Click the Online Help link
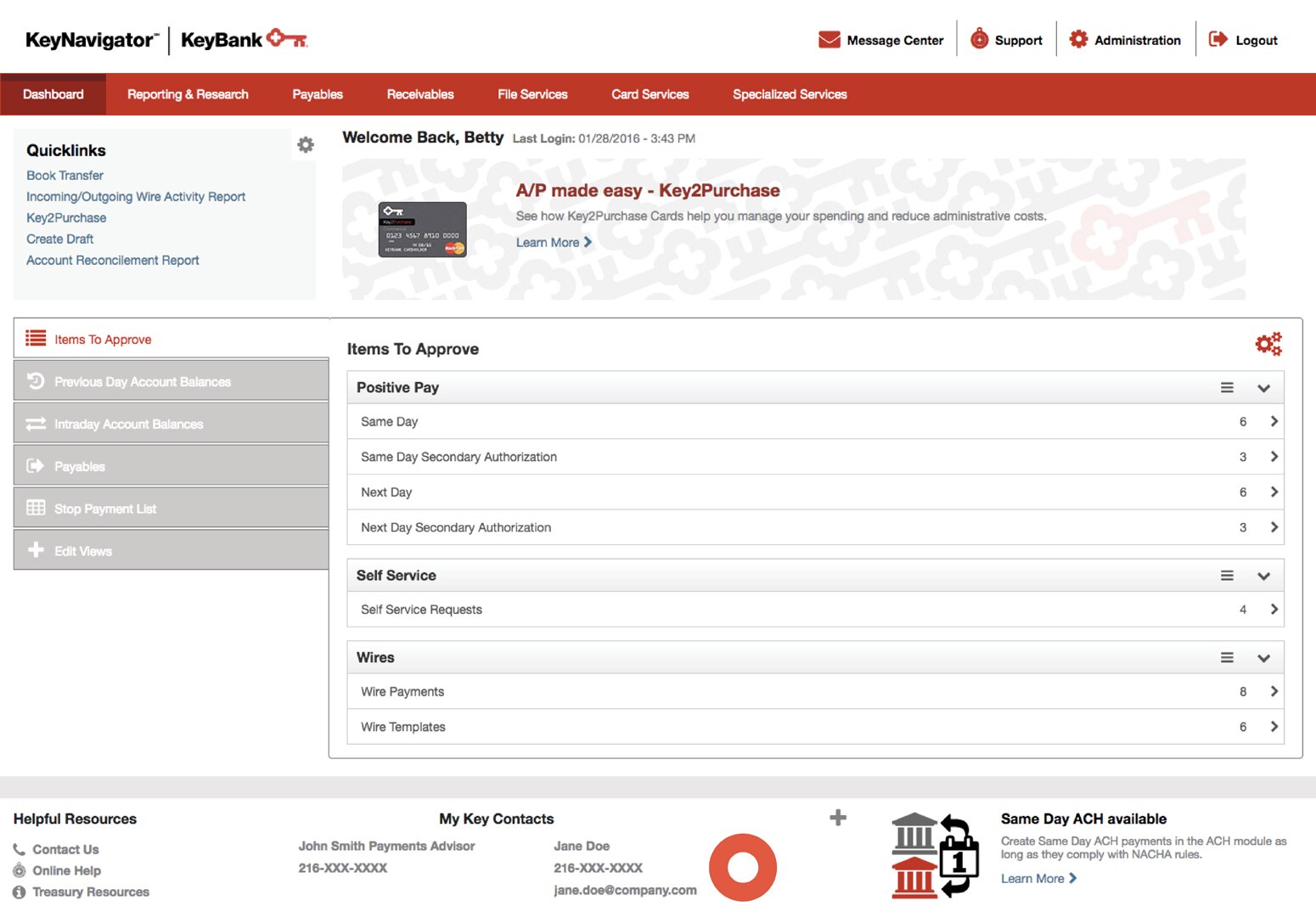The image size is (1316, 923). pyautogui.click(x=66, y=870)
